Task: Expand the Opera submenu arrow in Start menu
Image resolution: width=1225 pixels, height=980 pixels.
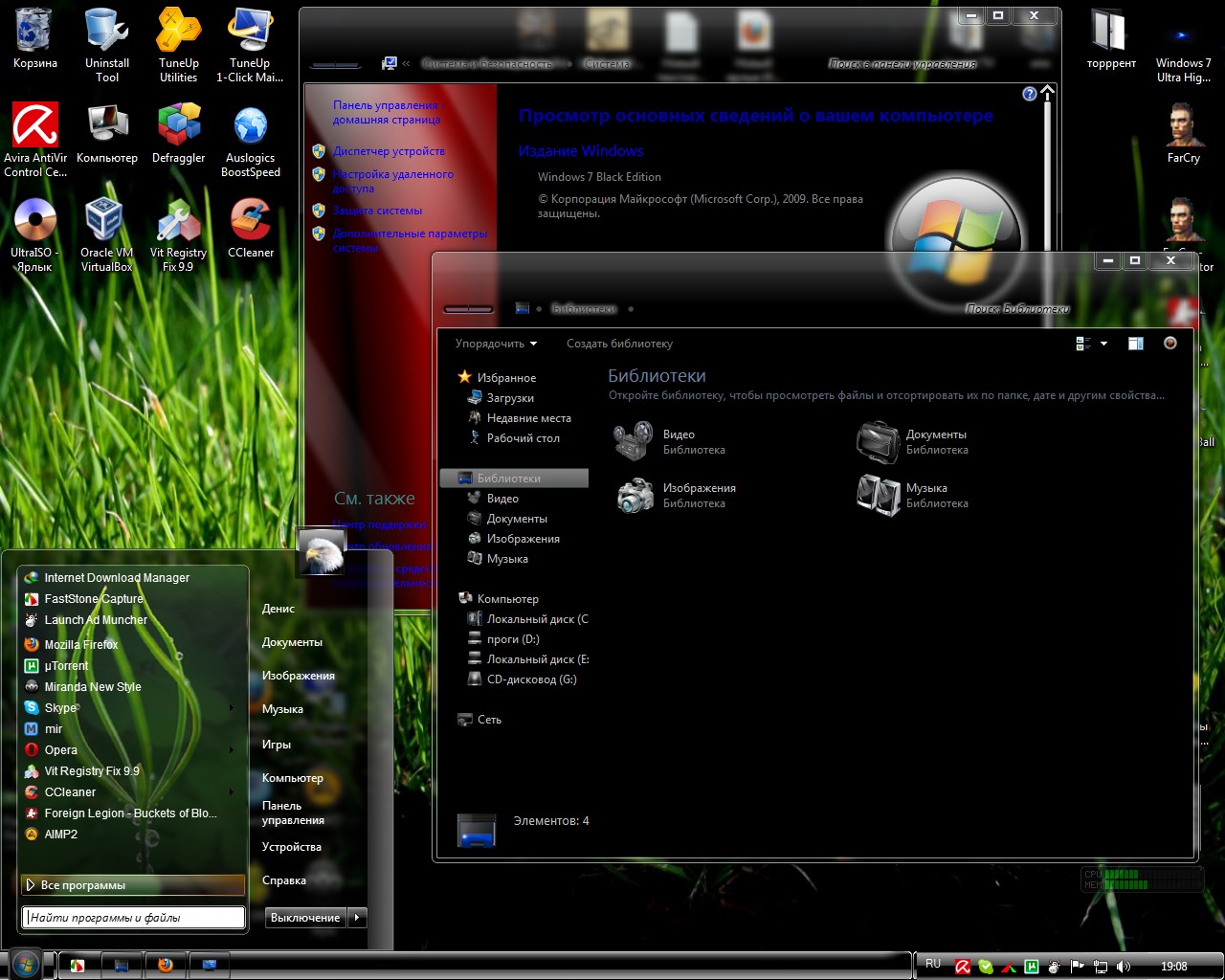Action: pos(232,750)
